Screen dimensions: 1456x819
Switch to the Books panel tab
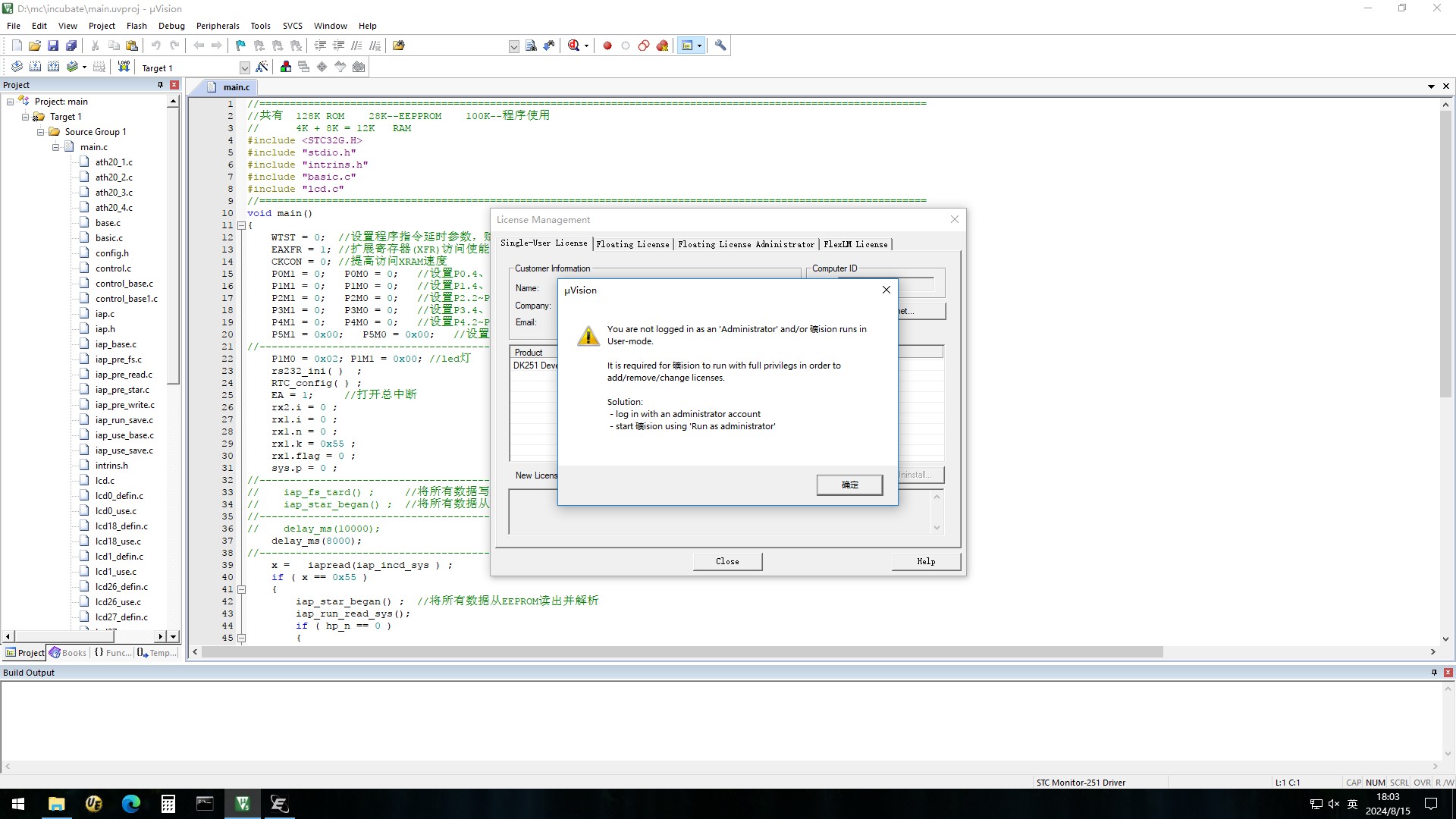click(x=68, y=653)
